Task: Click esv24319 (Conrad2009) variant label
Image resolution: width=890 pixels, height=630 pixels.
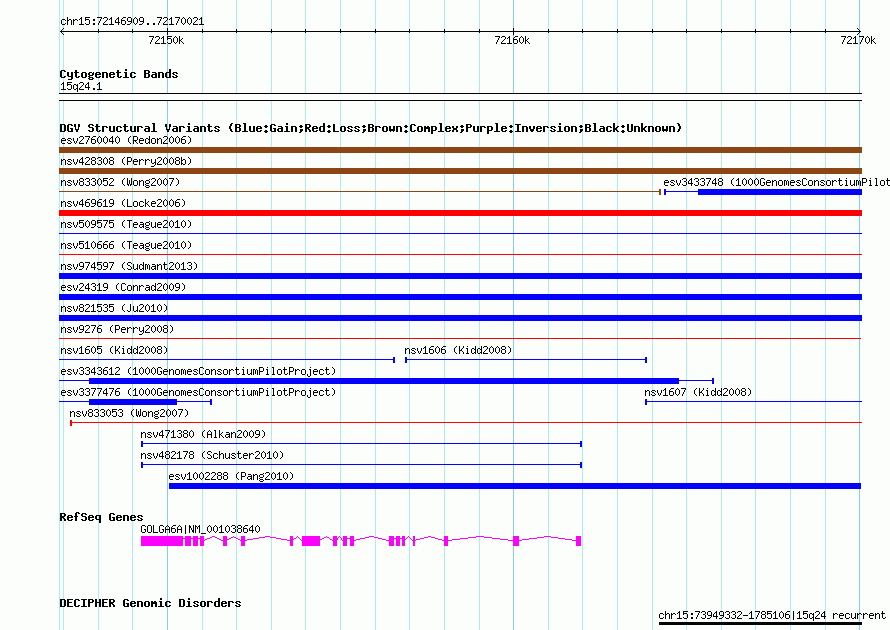Action: pos(123,287)
